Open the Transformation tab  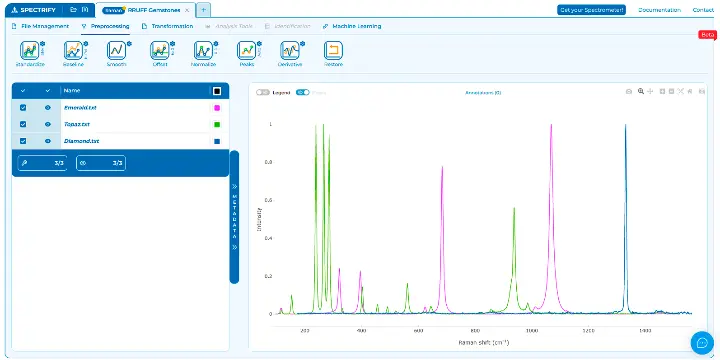click(x=168, y=26)
